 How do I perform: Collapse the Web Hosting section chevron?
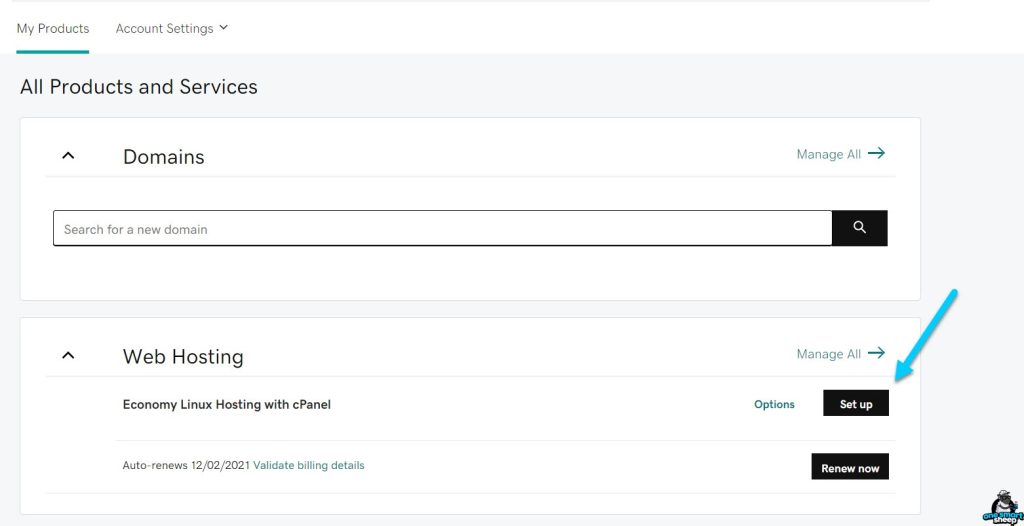[x=68, y=355]
